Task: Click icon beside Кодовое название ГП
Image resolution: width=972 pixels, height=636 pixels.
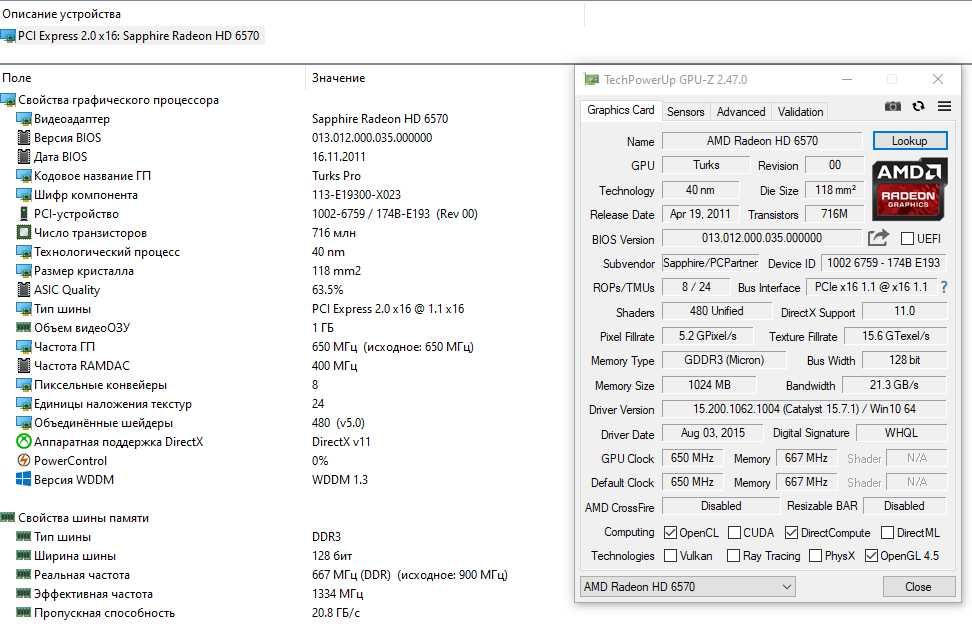Action: click(24, 175)
